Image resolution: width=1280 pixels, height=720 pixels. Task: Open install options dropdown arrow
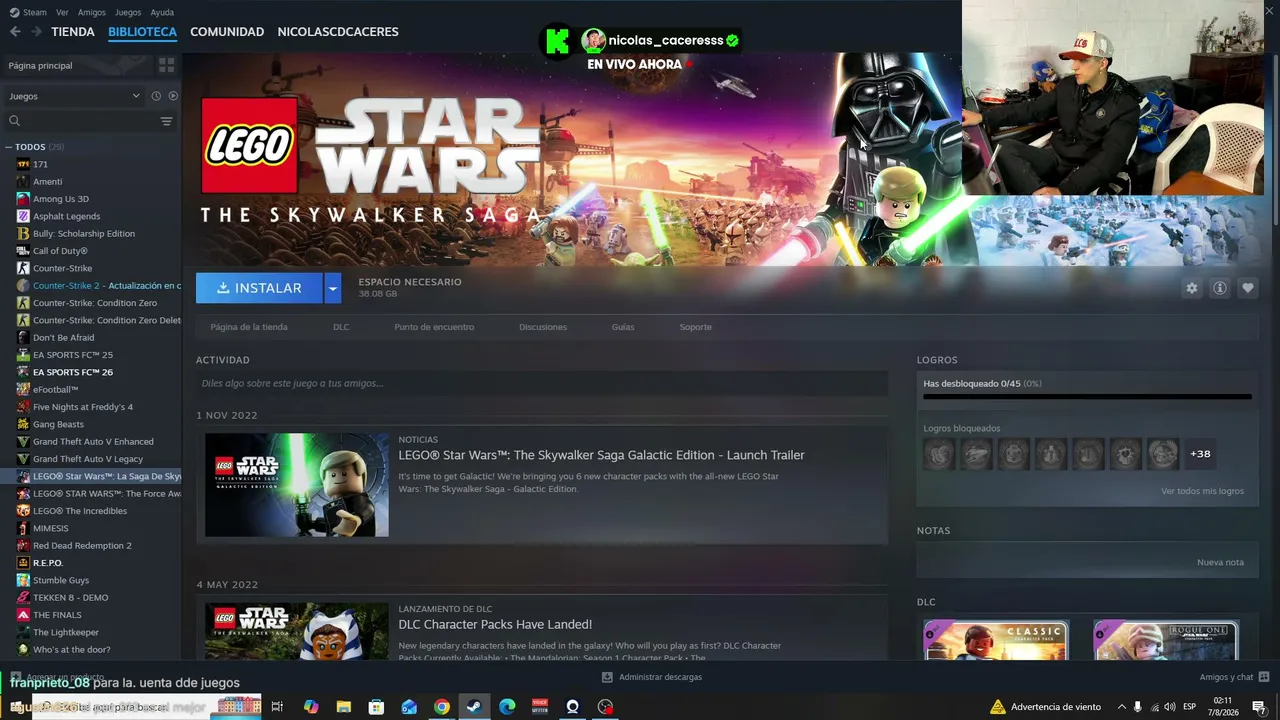coord(333,288)
